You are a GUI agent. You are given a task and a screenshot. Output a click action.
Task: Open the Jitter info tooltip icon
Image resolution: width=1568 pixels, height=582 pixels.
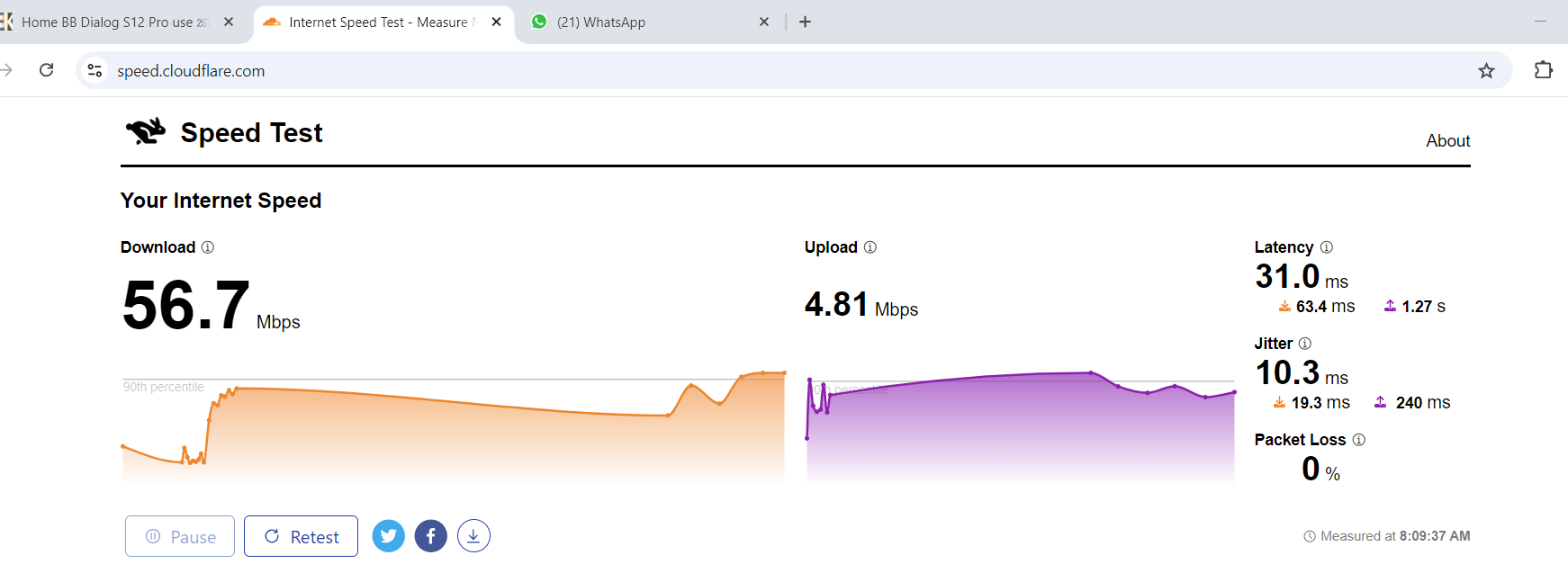1305,344
